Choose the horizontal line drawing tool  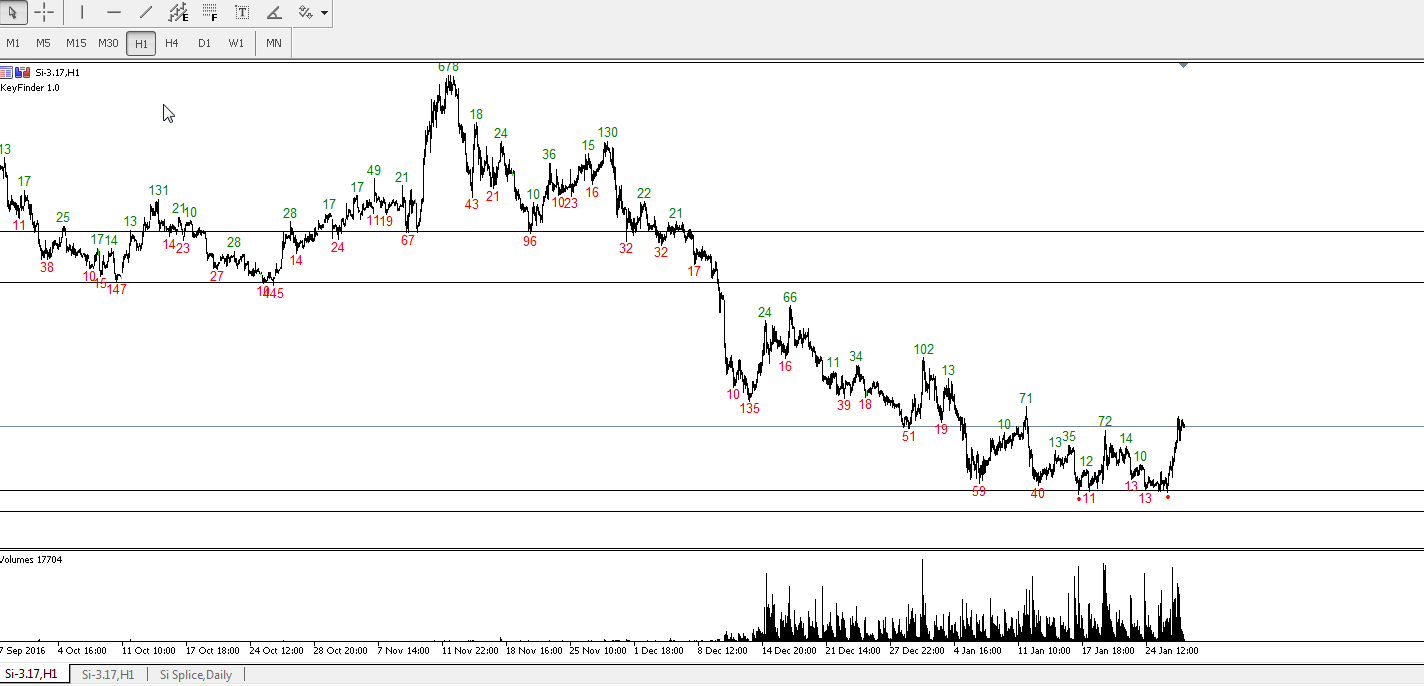114,13
